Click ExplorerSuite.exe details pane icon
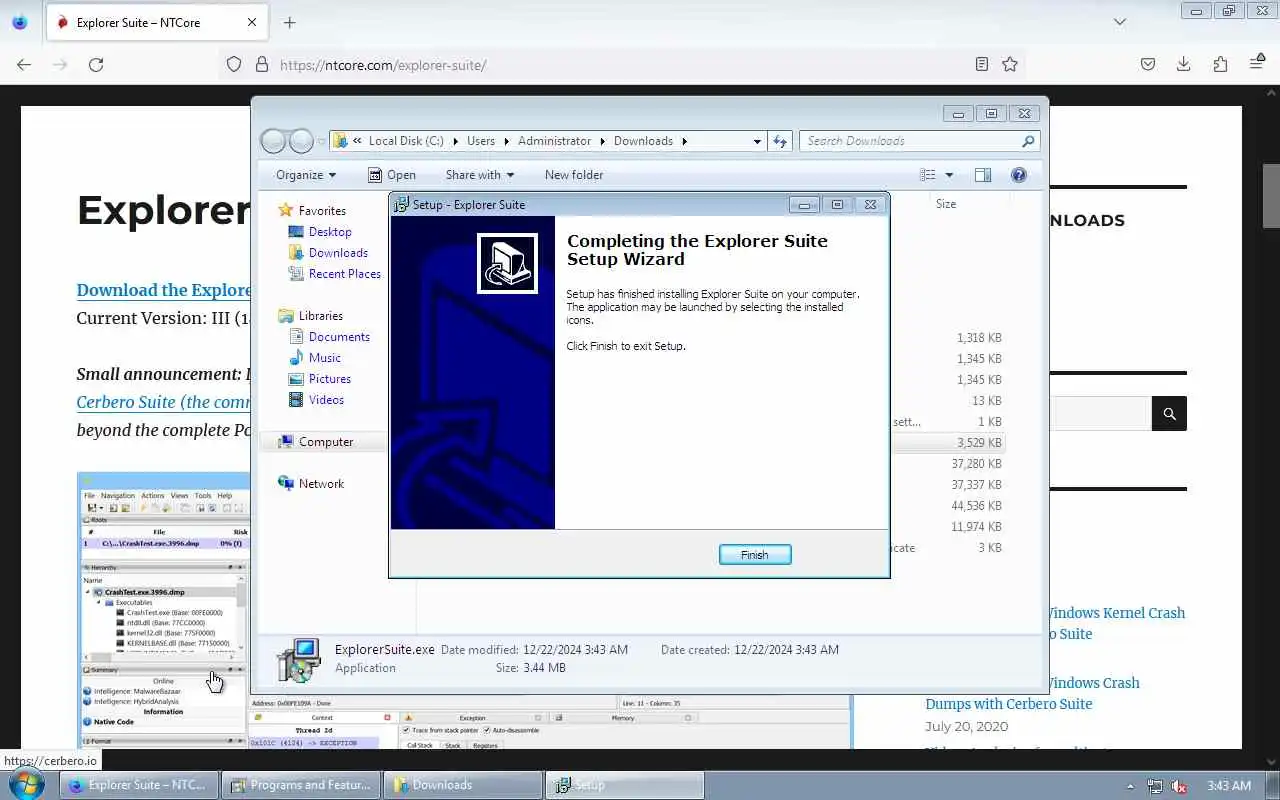 coord(299,659)
